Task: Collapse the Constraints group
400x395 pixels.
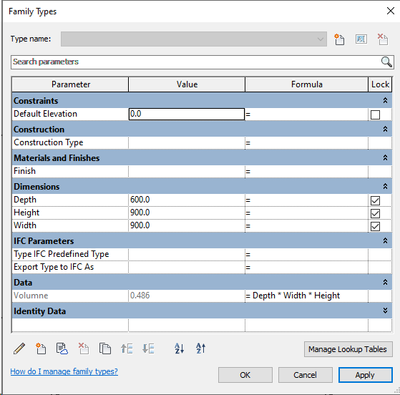Action: (x=385, y=101)
